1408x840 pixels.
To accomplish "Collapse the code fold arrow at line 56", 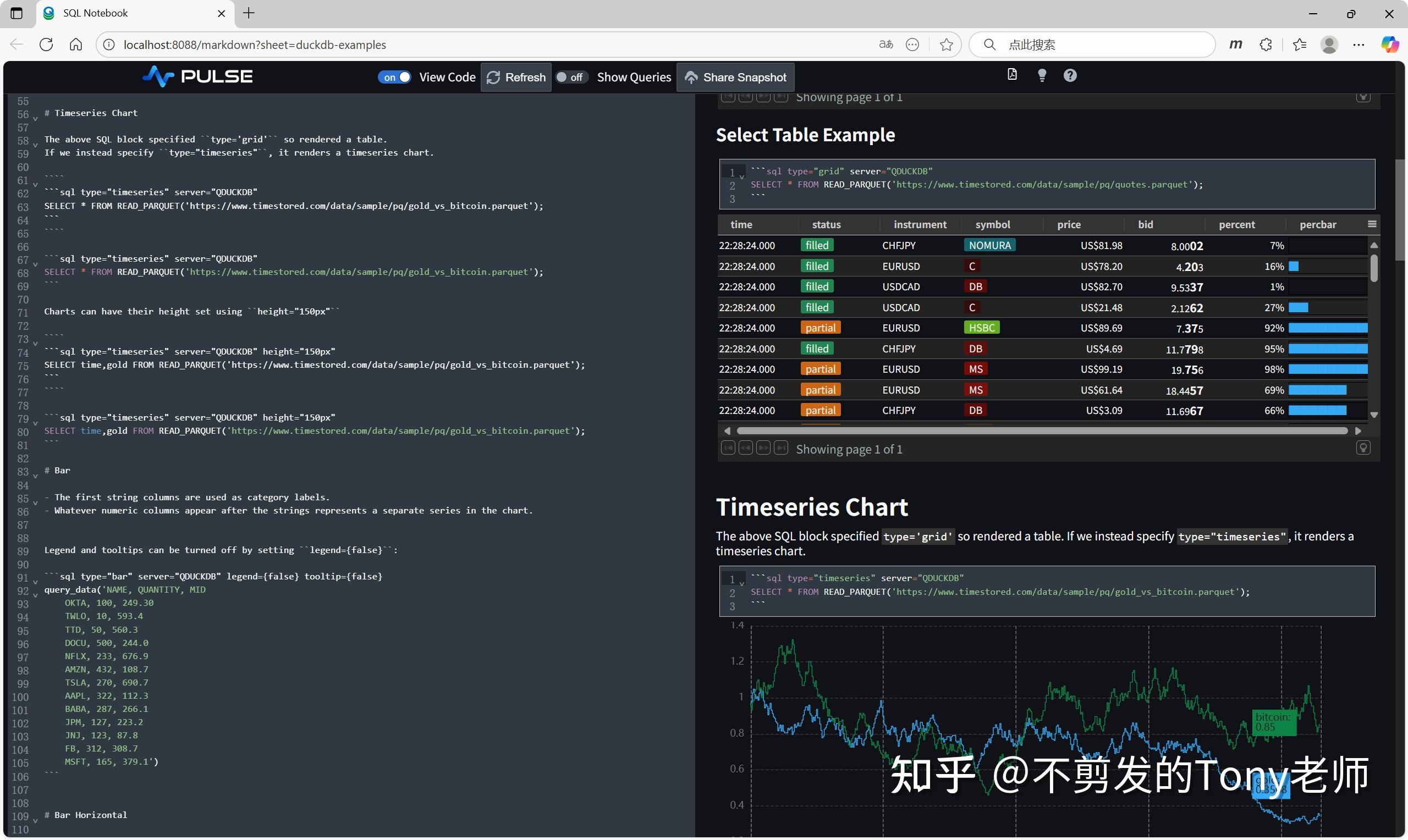I will (35, 119).
